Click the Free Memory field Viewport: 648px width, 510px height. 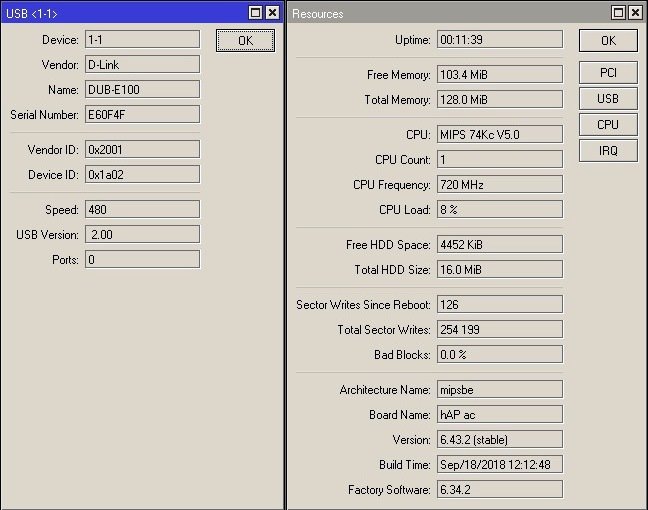499,75
